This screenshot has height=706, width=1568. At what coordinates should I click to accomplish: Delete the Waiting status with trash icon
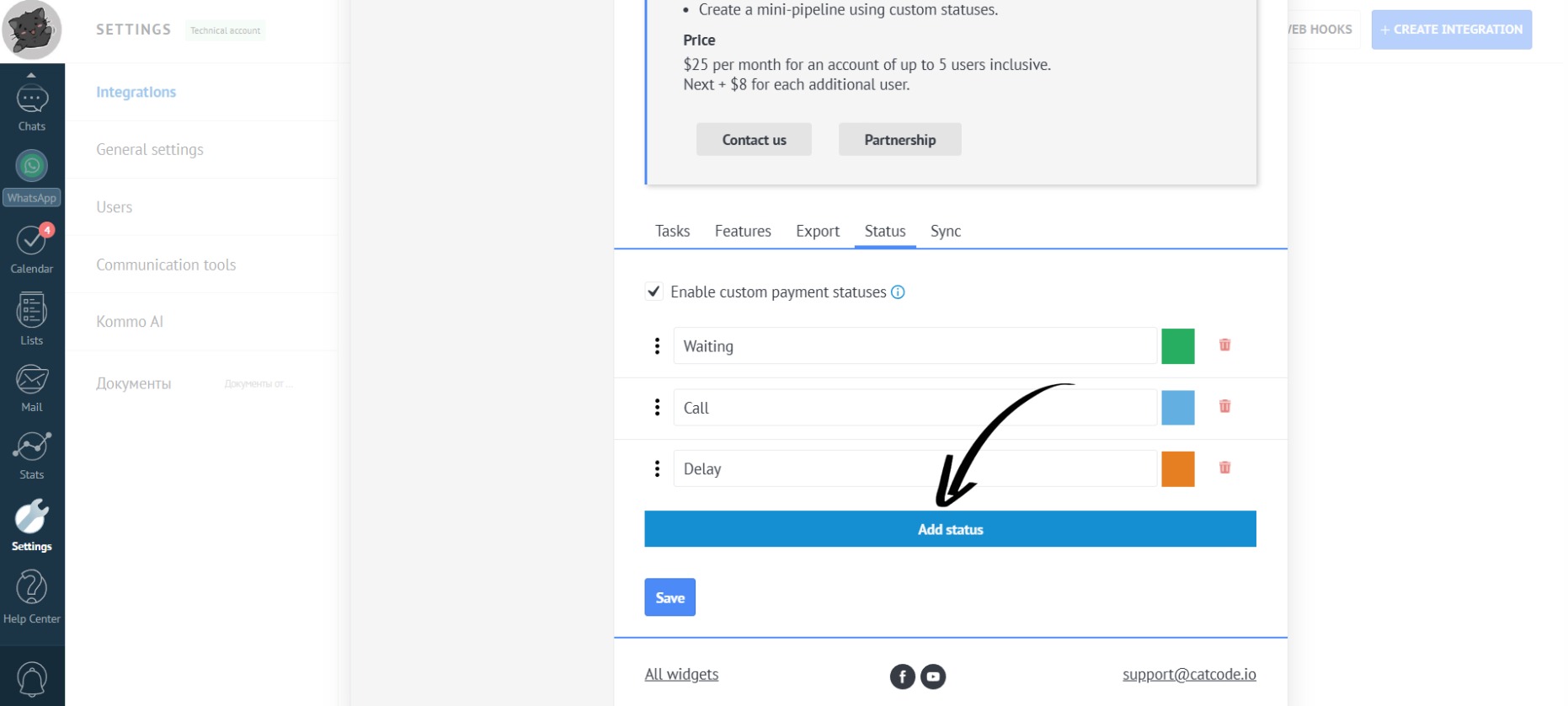click(1224, 345)
